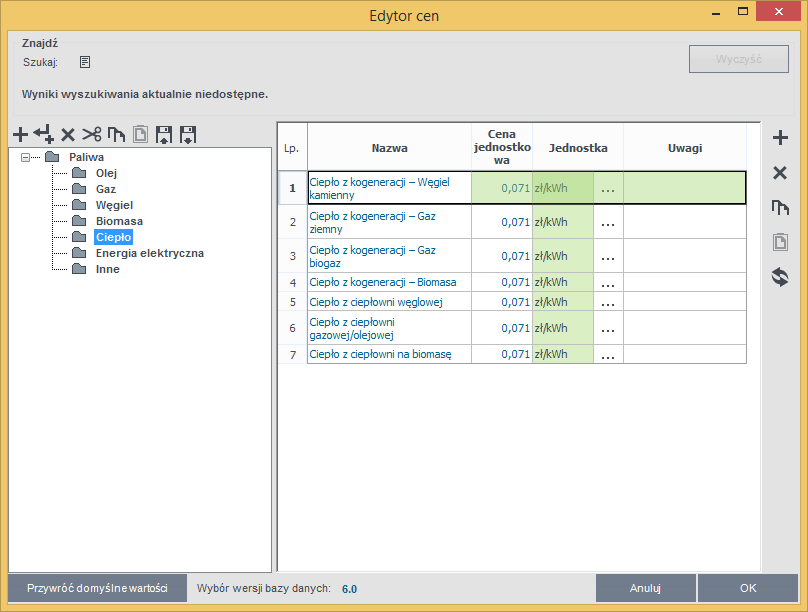Select name cell Ciepło z ciepłowni gazowej/olejowej
This screenshot has width=808, height=612.
390,328
